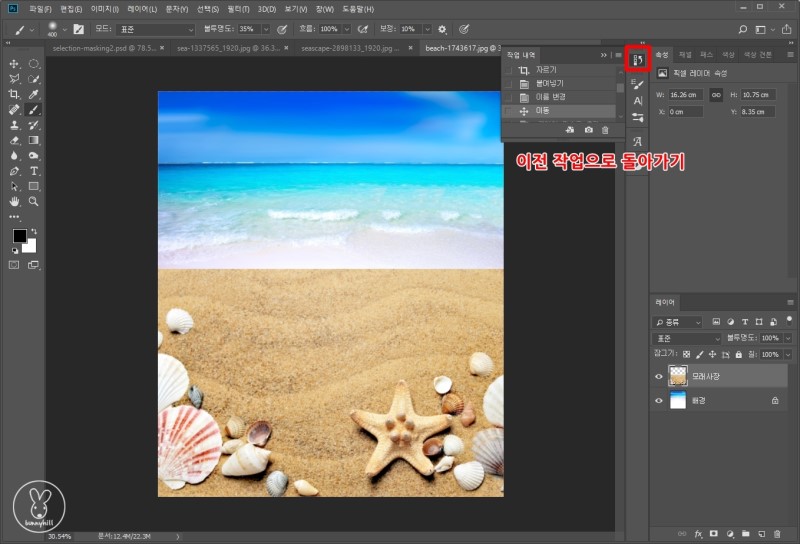The image size is (800, 544).
Task: Pick the Eyedropper tool
Action: tap(34, 94)
